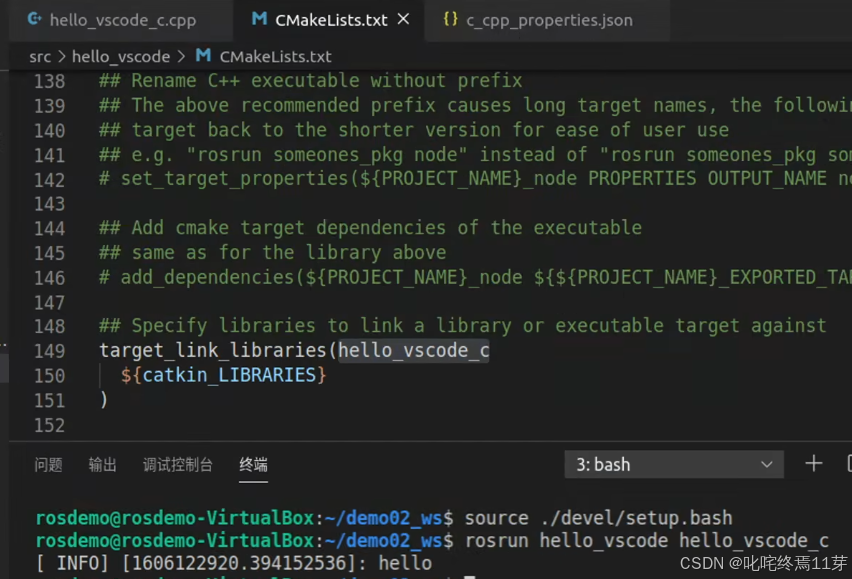This screenshot has width=852, height=579.
Task: Open the 调试控制台 (Debug Console) panel tab
Action: click(x=178, y=465)
